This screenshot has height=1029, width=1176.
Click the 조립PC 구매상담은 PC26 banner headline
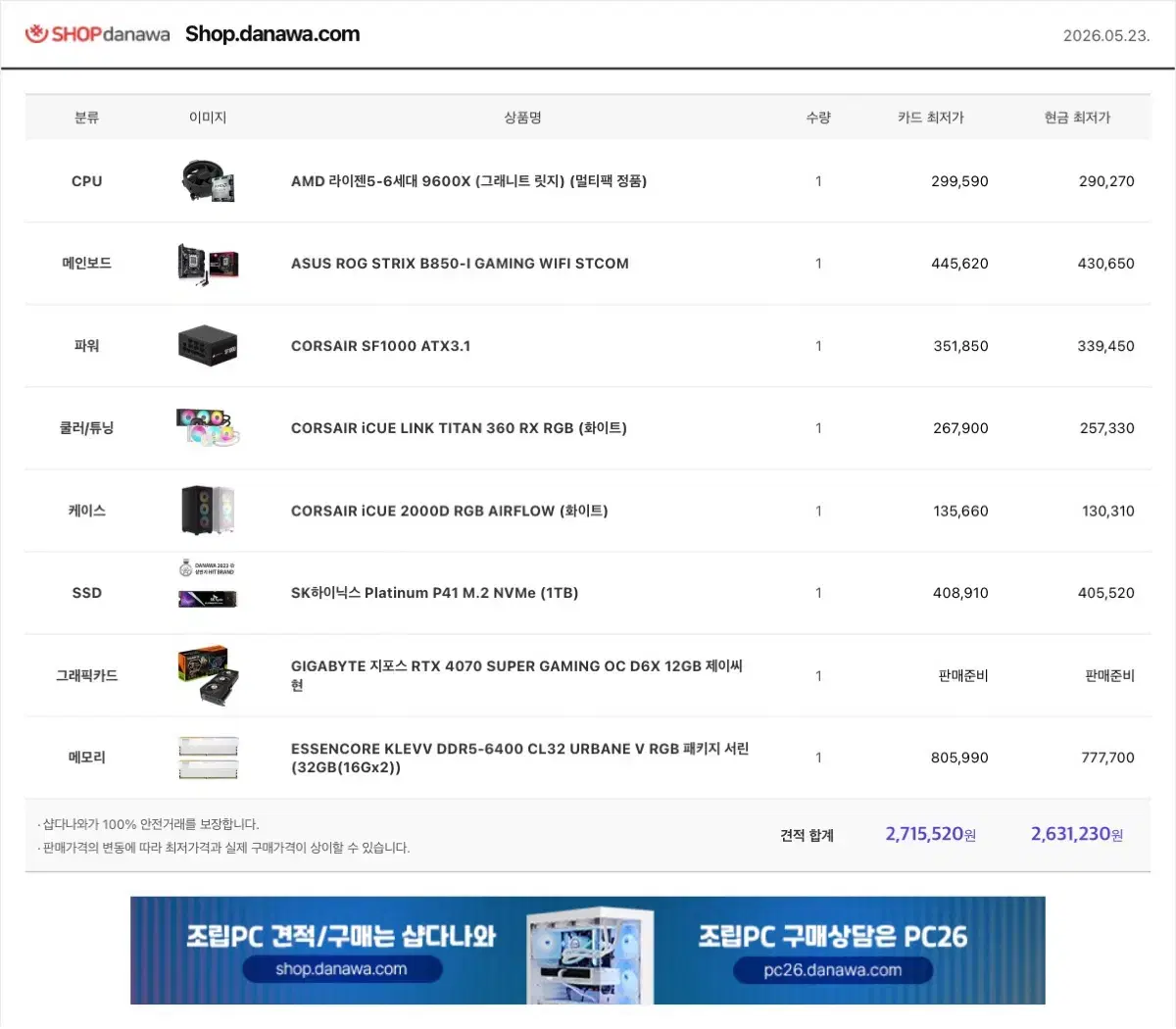(832, 936)
